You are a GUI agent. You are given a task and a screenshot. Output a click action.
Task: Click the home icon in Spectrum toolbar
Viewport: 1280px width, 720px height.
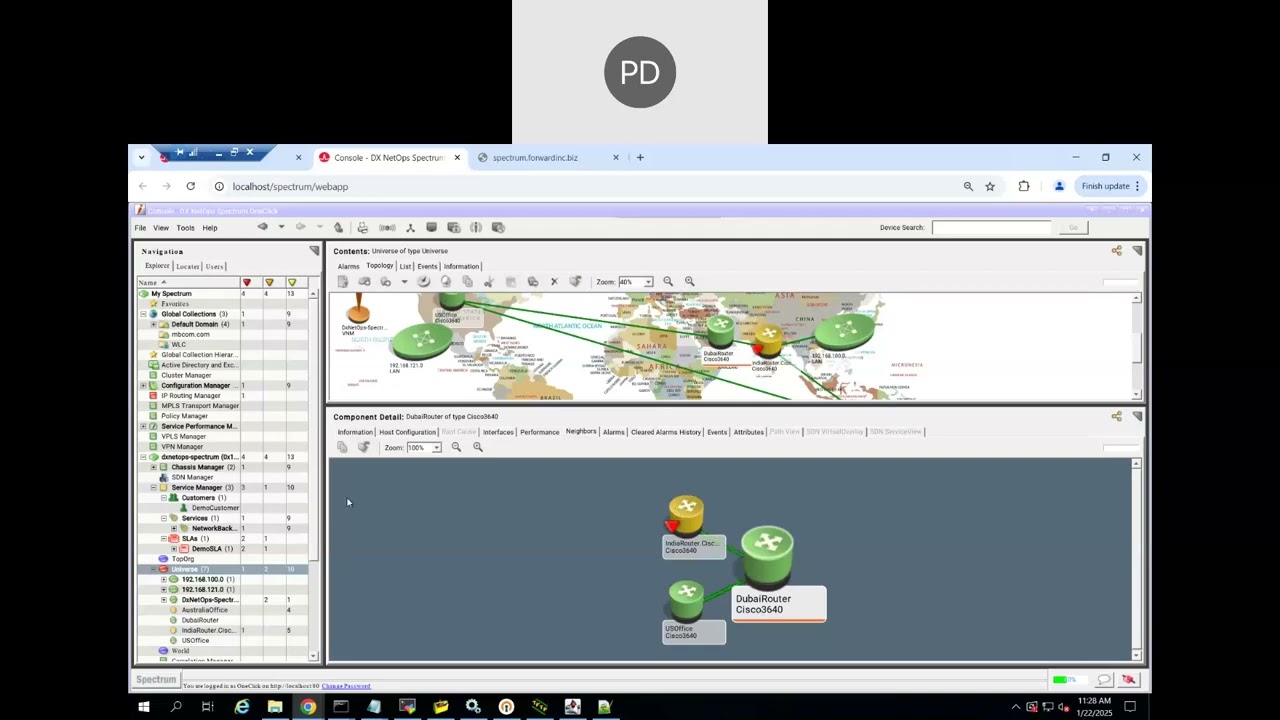click(x=338, y=227)
